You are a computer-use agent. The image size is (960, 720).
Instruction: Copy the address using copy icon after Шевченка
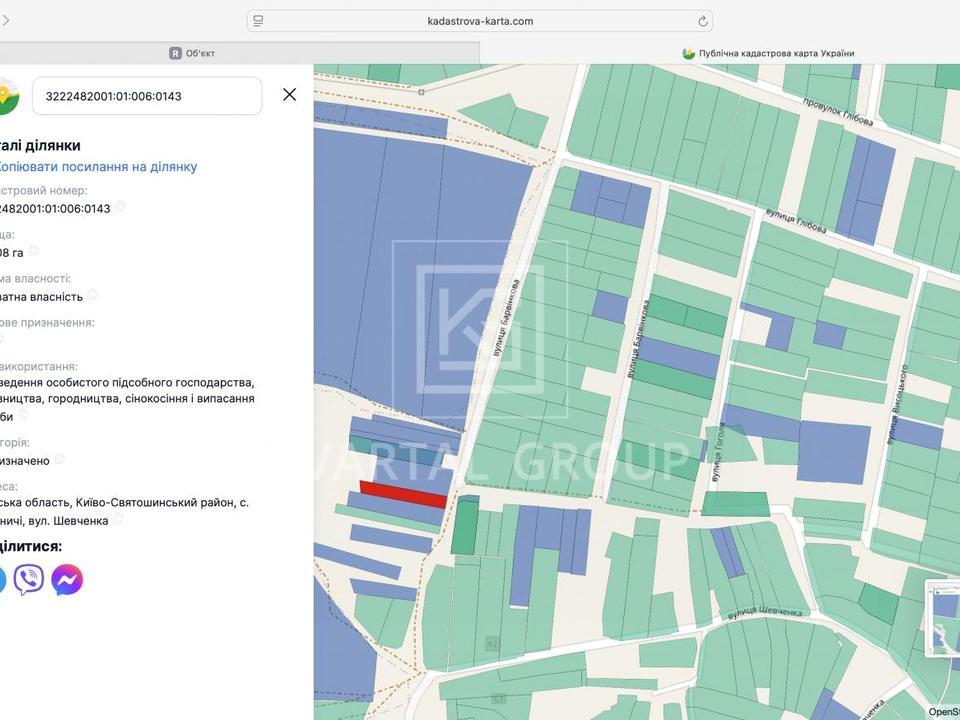[x=118, y=520]
